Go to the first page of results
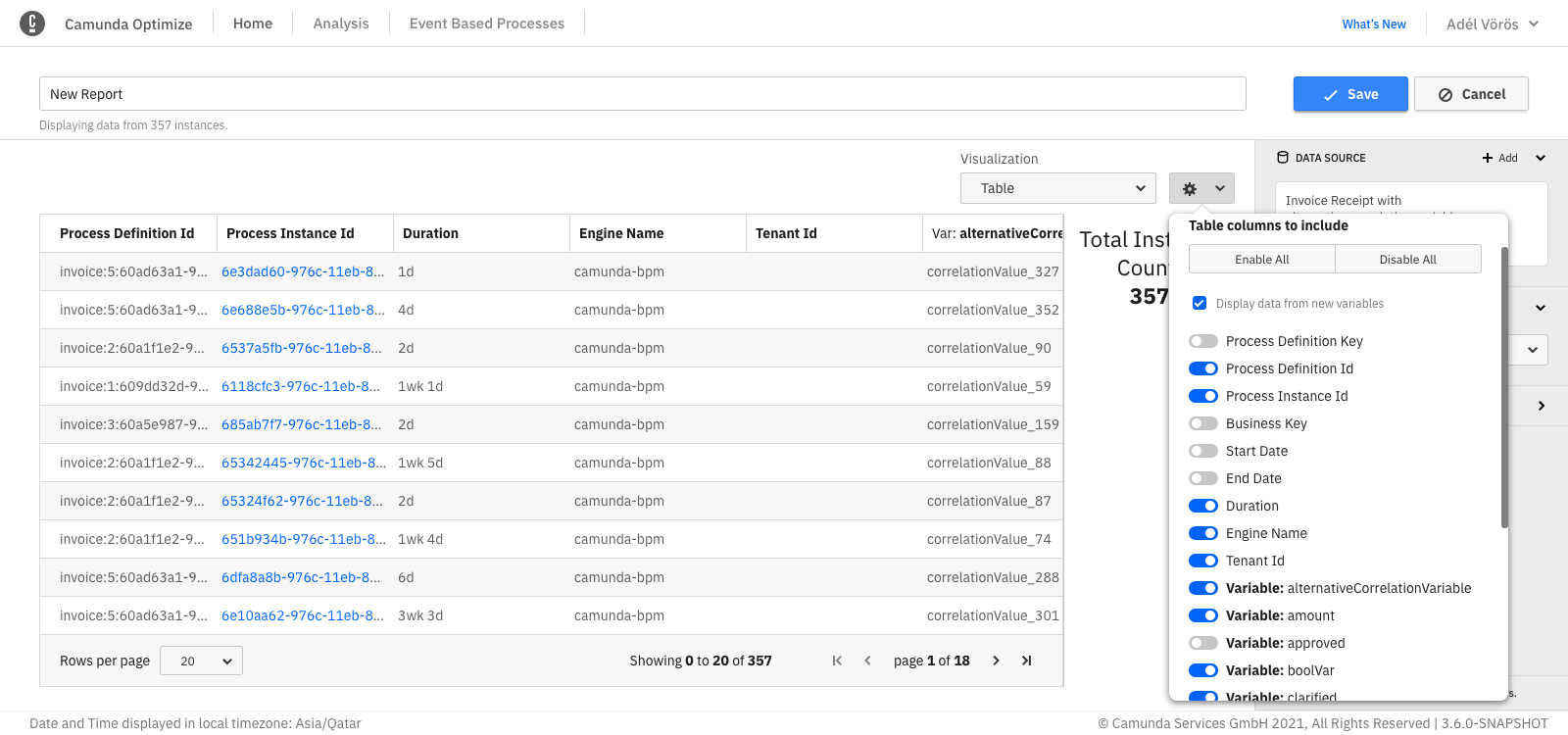This screenshot has height=735, width=1568. click(837, 661)
